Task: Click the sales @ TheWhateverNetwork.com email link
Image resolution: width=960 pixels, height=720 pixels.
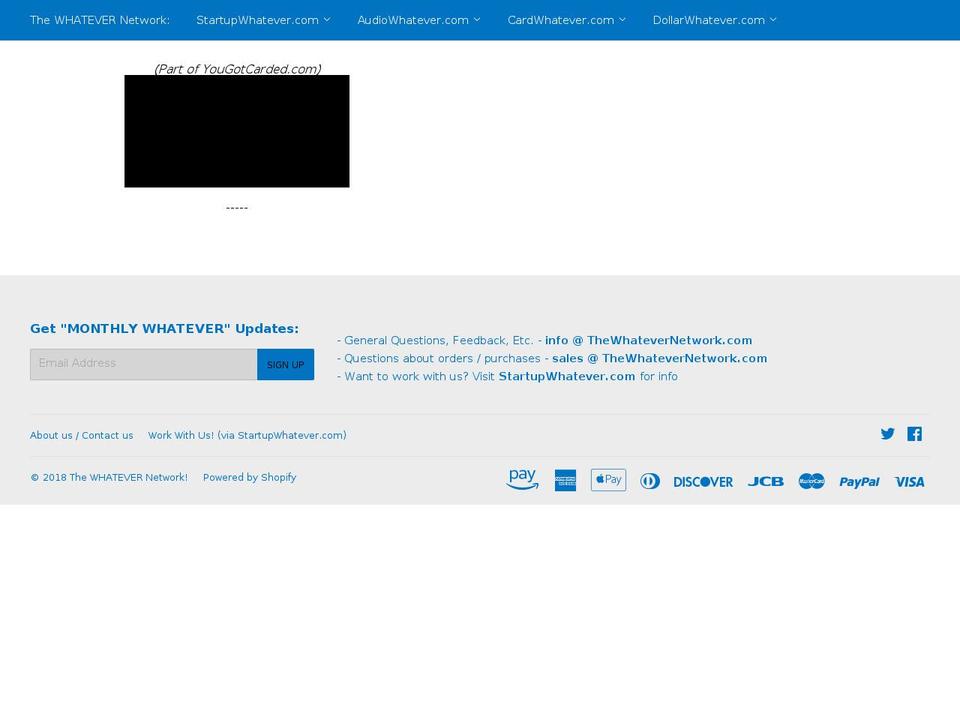Action: pos(659,359)
